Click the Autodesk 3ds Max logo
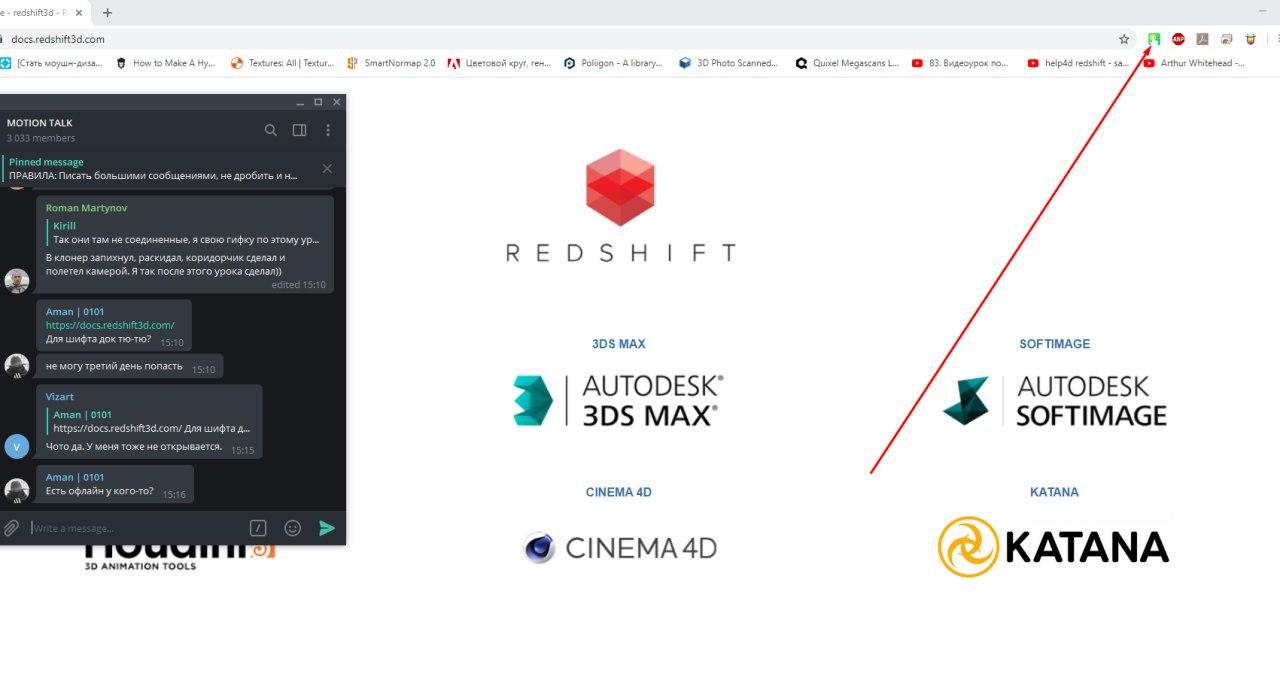Image resolution: width=1280 pixels, height=674 pixels. 618,400
